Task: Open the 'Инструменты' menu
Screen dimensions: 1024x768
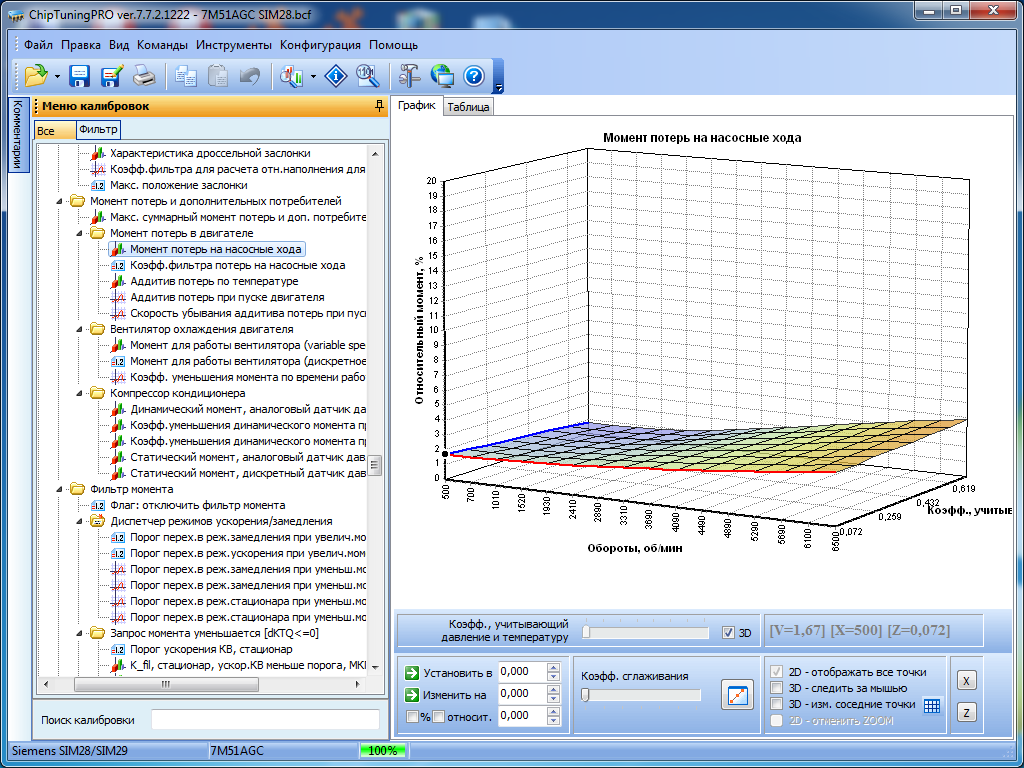Action: tap(233, 45)
